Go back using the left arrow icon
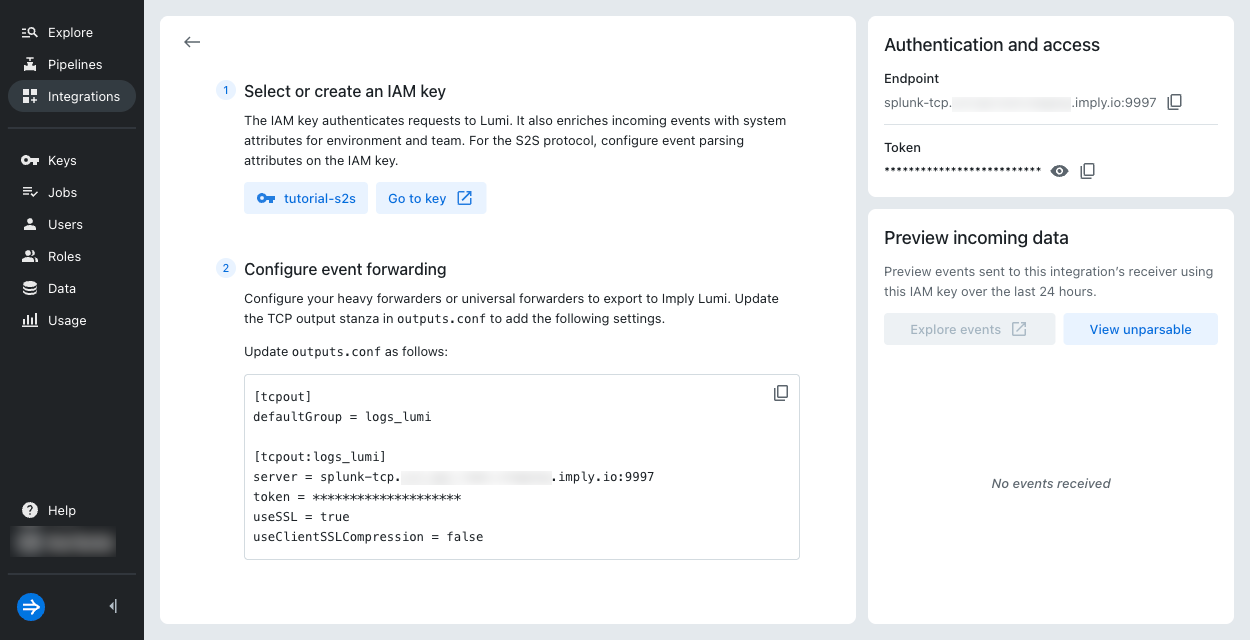1250x640 pixels. [192, 42]
